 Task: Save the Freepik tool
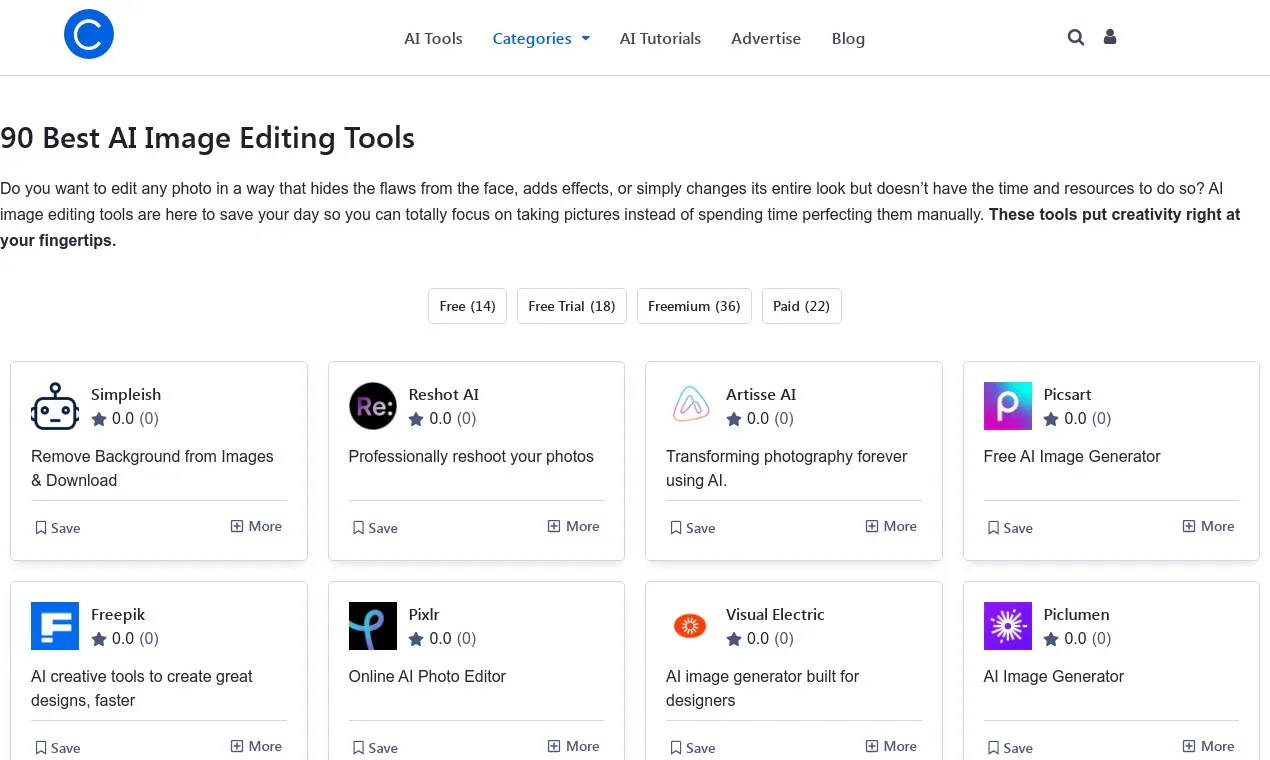click(x=57, y=748)
